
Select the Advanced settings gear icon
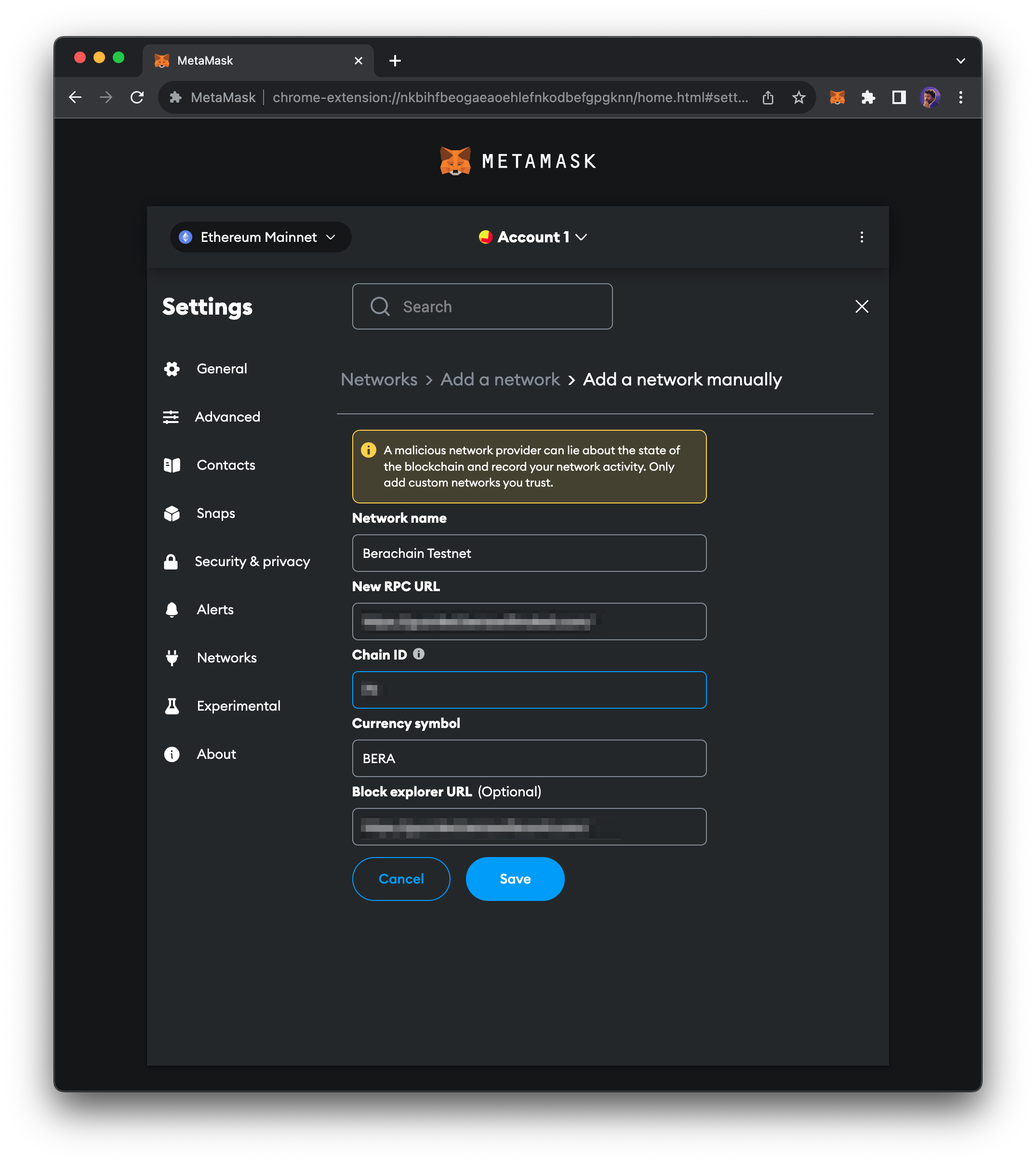[172, 417]
